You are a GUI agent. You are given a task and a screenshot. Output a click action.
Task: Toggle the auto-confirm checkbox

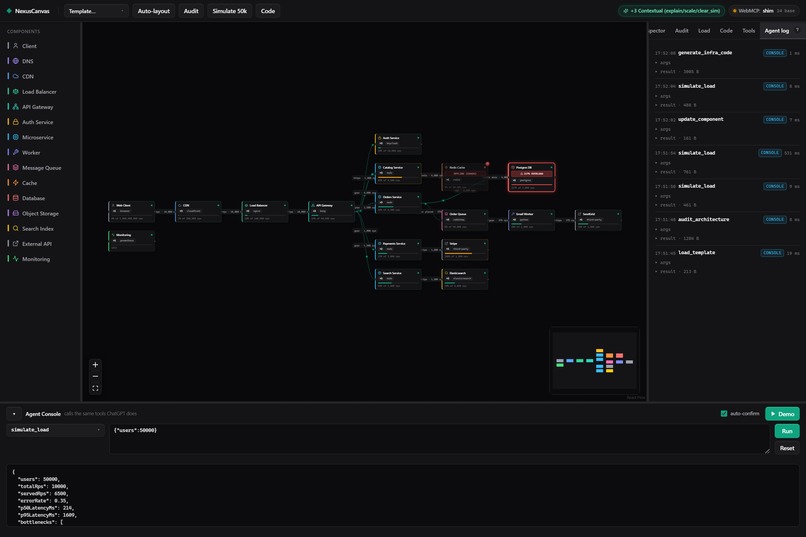(724, 414)
